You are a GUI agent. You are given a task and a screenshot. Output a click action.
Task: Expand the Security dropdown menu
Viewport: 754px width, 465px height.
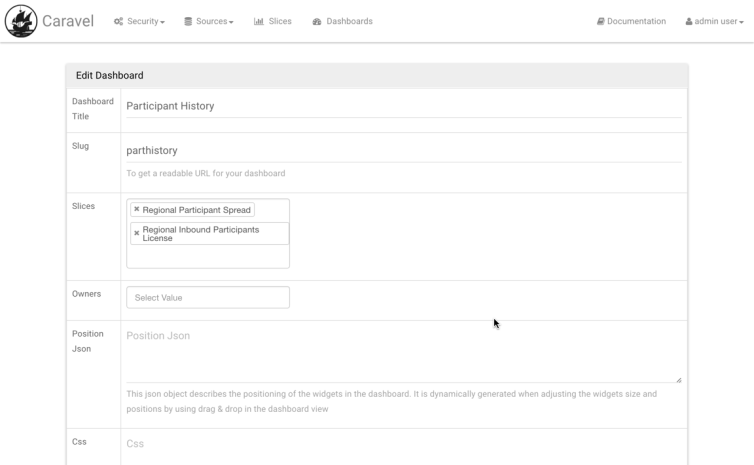point(145,22)
